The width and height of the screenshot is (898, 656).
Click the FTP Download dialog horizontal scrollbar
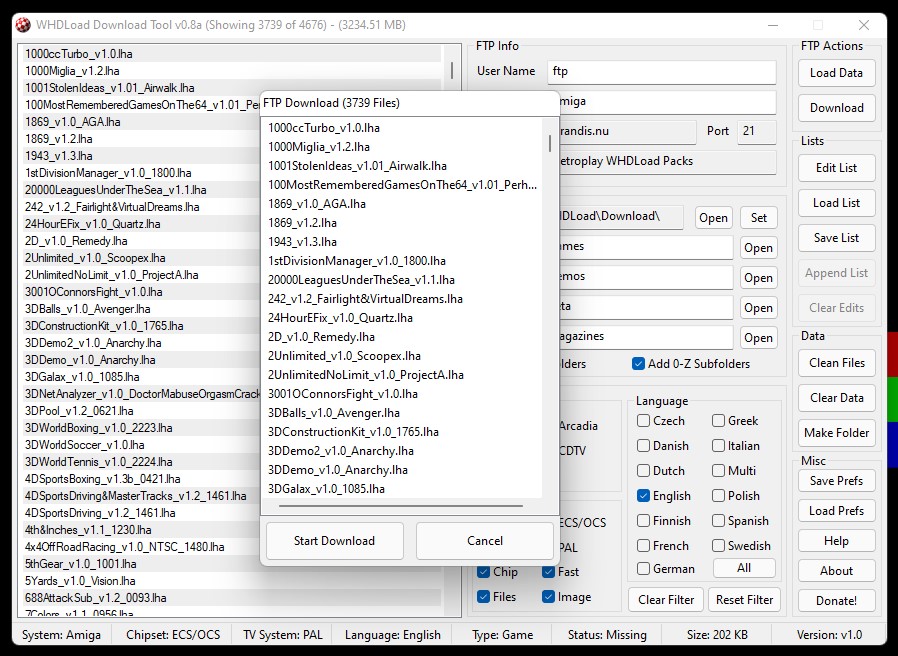point(401,506)
